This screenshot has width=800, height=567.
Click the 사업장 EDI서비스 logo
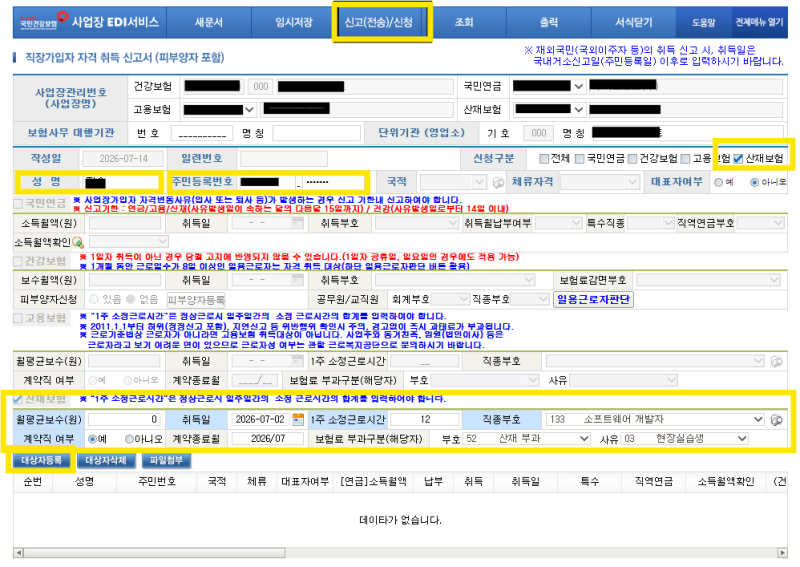pos(90,22)
